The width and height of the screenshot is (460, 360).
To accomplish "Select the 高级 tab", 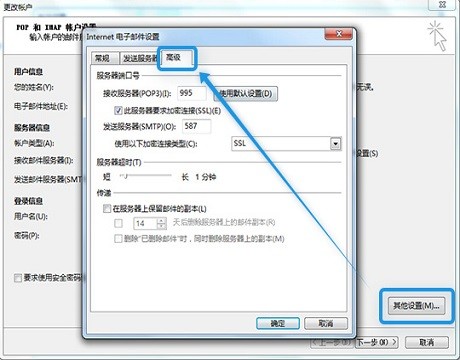I will coord(176,57).
